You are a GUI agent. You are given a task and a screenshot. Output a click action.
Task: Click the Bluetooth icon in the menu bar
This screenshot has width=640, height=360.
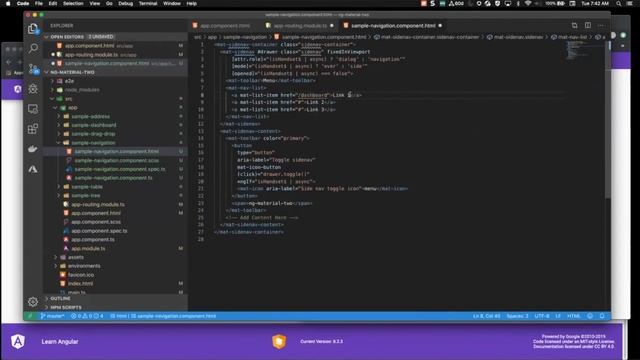(518, 3)
